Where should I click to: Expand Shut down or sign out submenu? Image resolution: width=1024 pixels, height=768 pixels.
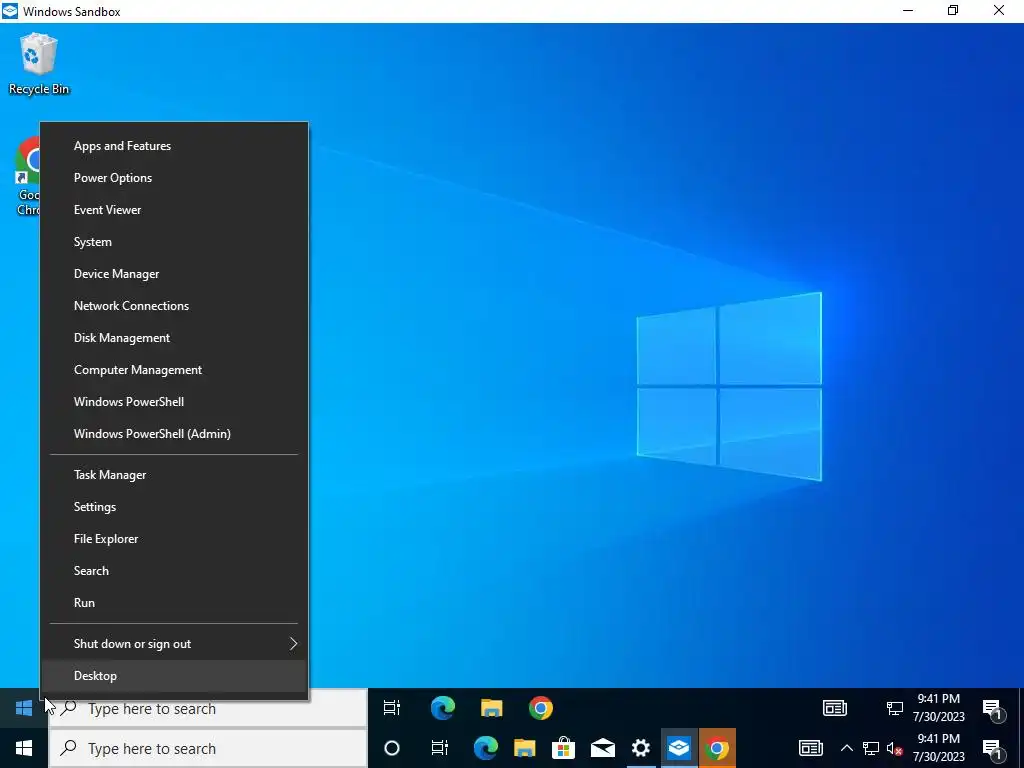(x=174, y=644)
